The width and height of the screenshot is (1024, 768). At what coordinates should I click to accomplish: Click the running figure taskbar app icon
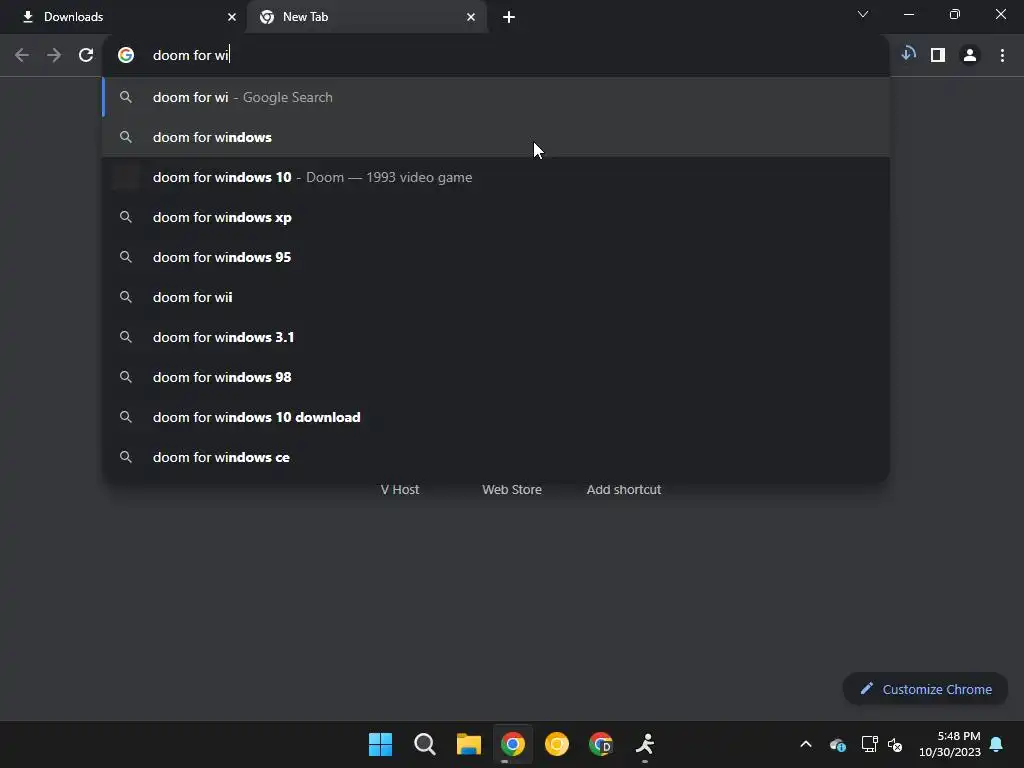pos(645,744)
